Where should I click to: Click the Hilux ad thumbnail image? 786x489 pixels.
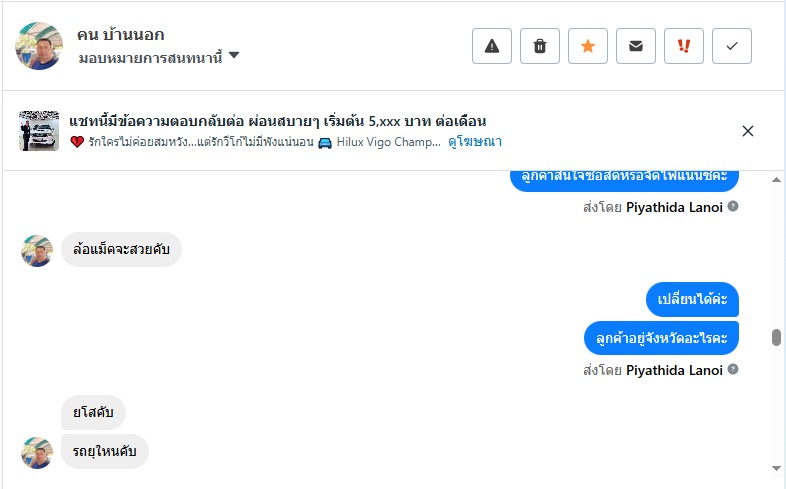pos(39,131)
